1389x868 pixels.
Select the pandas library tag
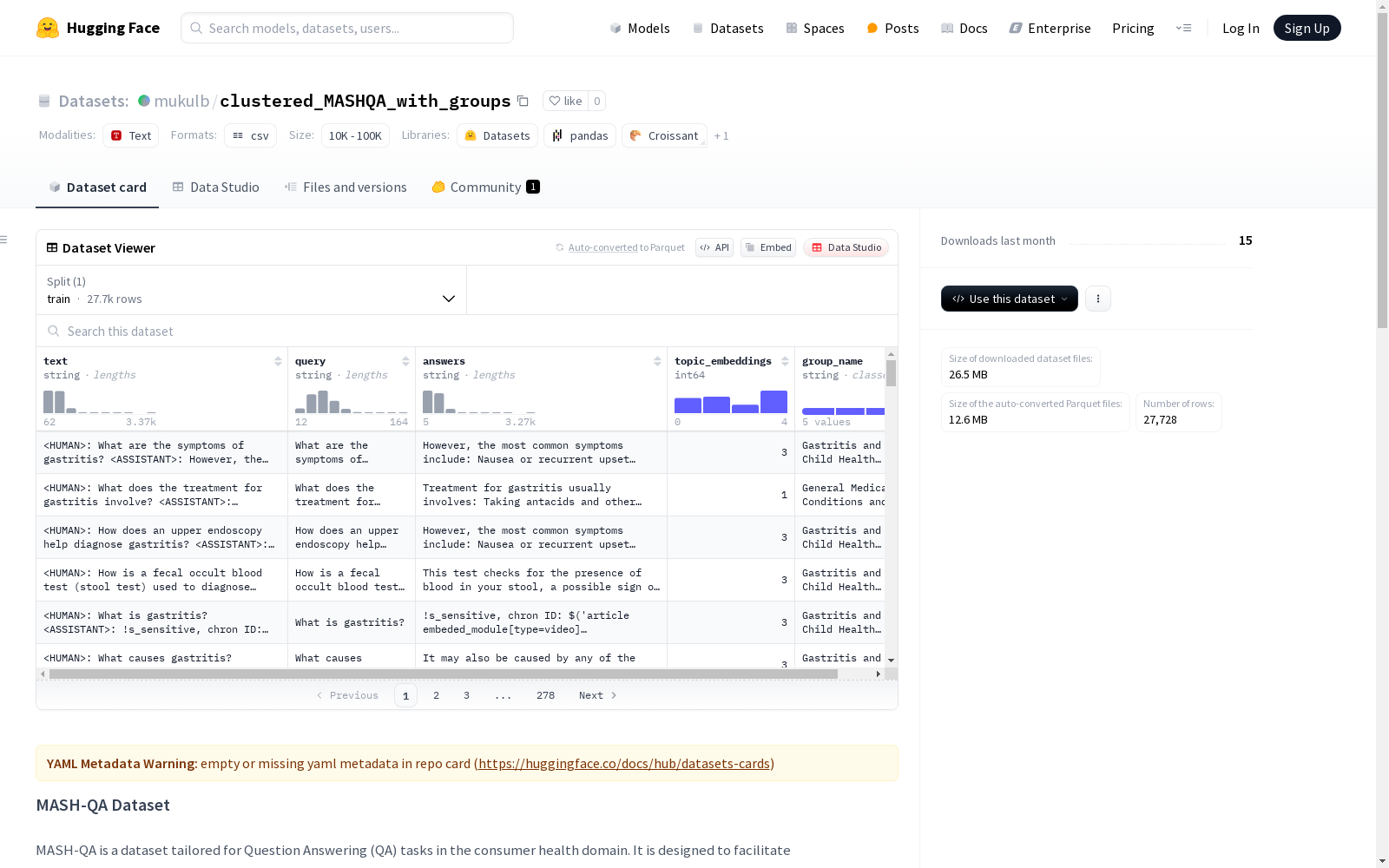(x=580, y=135)
